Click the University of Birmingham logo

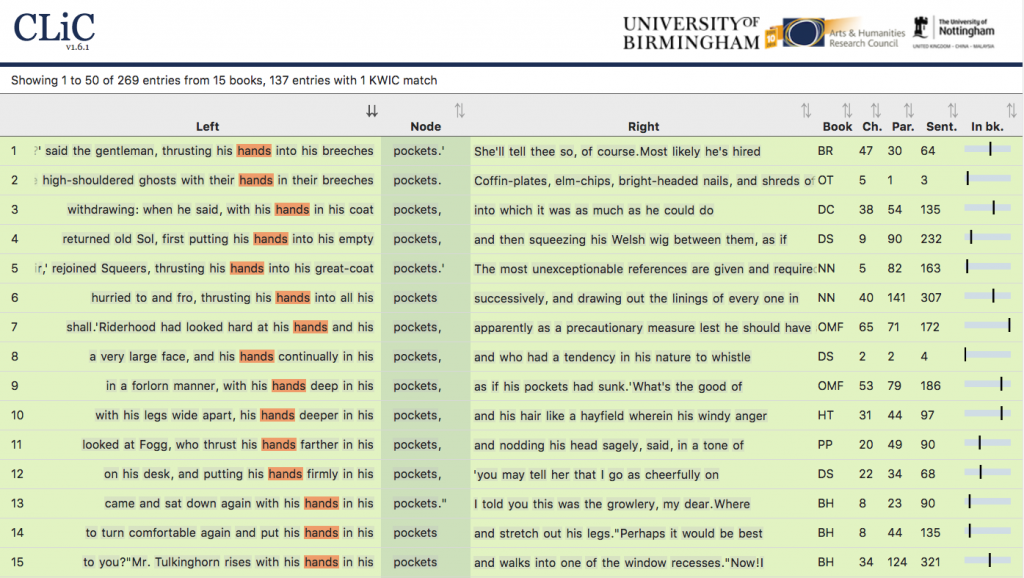[x=691, y=32]
